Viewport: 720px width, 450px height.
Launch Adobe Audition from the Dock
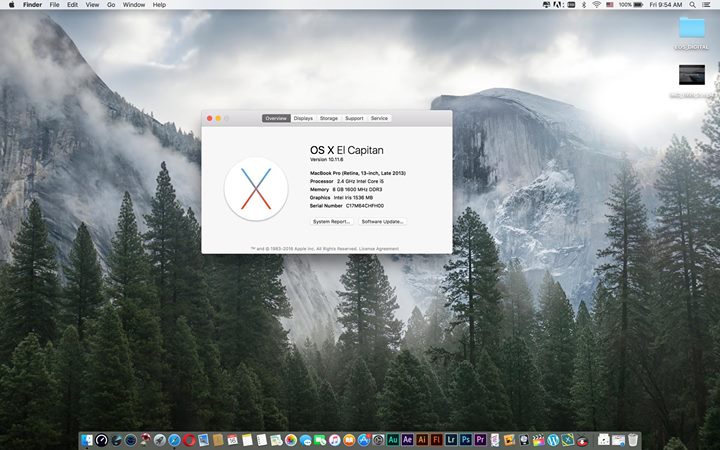[393, 440]
